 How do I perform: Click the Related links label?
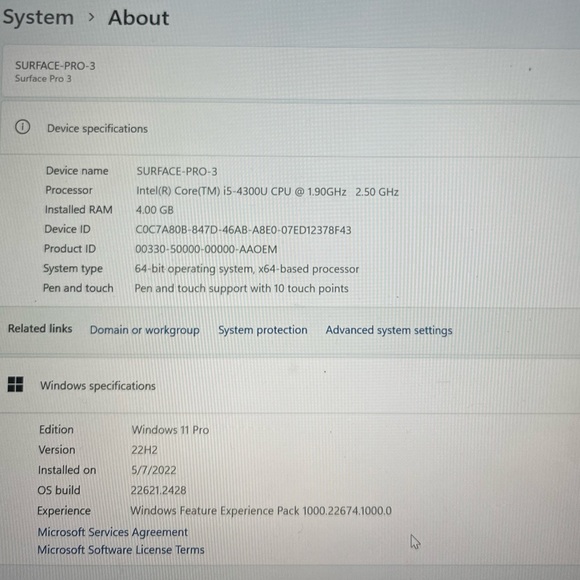point(40,328)
